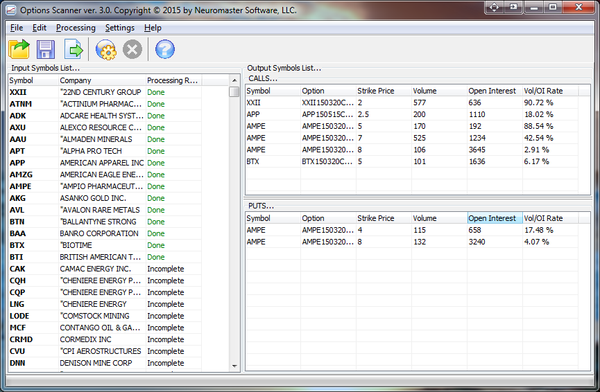This screenshot has height=392, width=600.
Task: Select the MCF input symbol row
Action: coord(105,328)
